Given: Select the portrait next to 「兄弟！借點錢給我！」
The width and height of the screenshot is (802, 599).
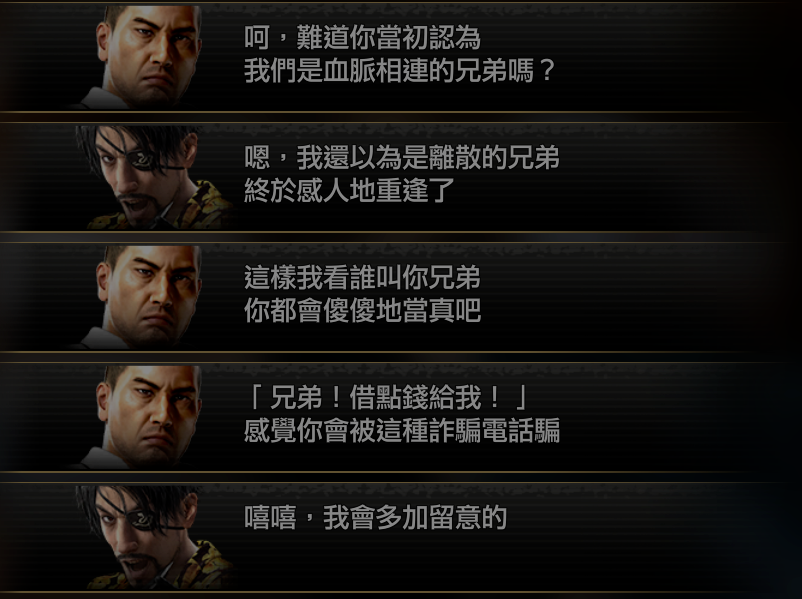Looking at the screenshot, I should click(143, 417).
